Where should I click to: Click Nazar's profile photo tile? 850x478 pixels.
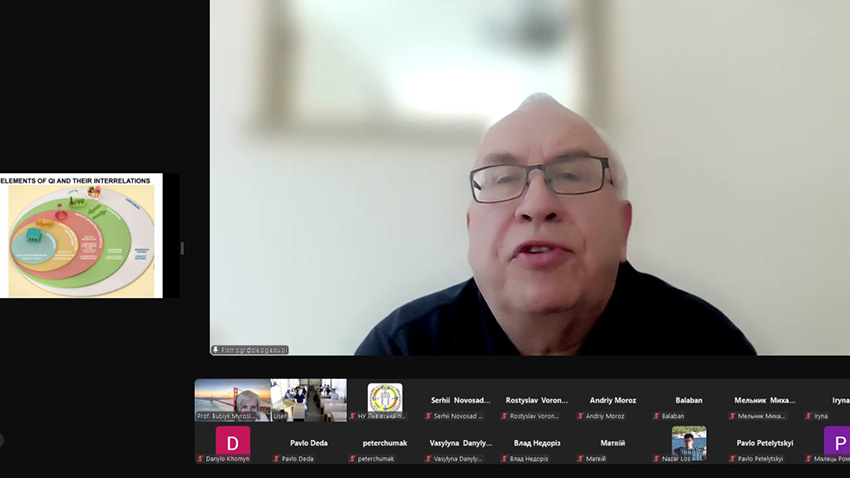[688, 441]
